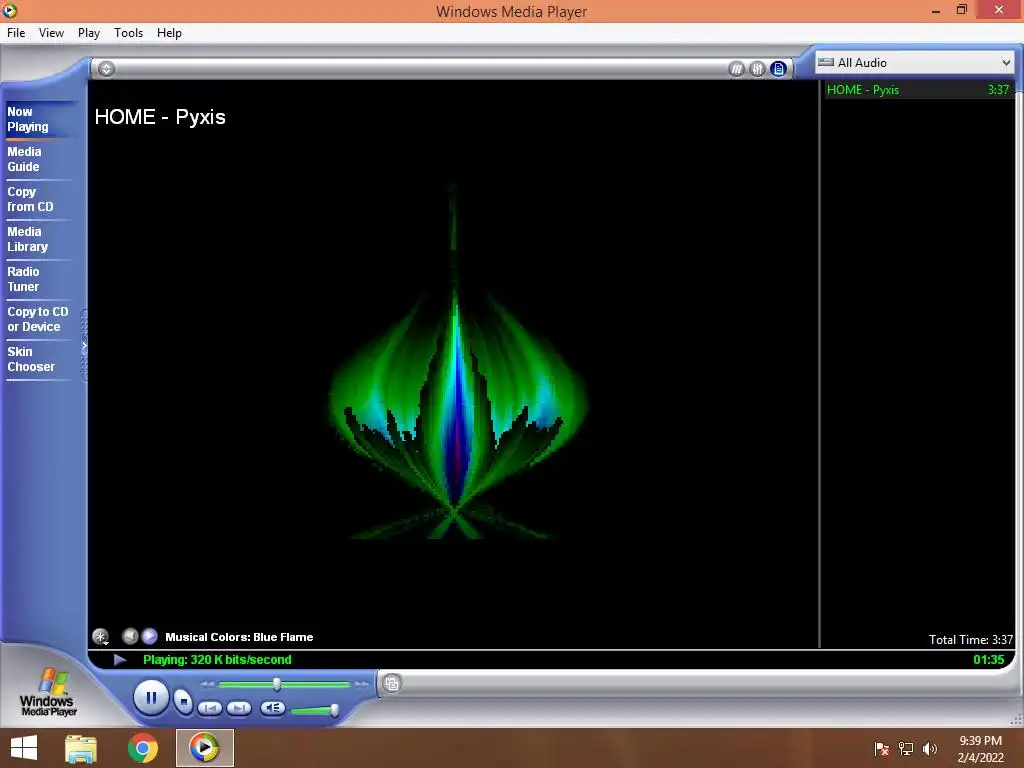Skip to the previous track
The width and height of the screenshot is (1024, 768).
click(210, 708)
